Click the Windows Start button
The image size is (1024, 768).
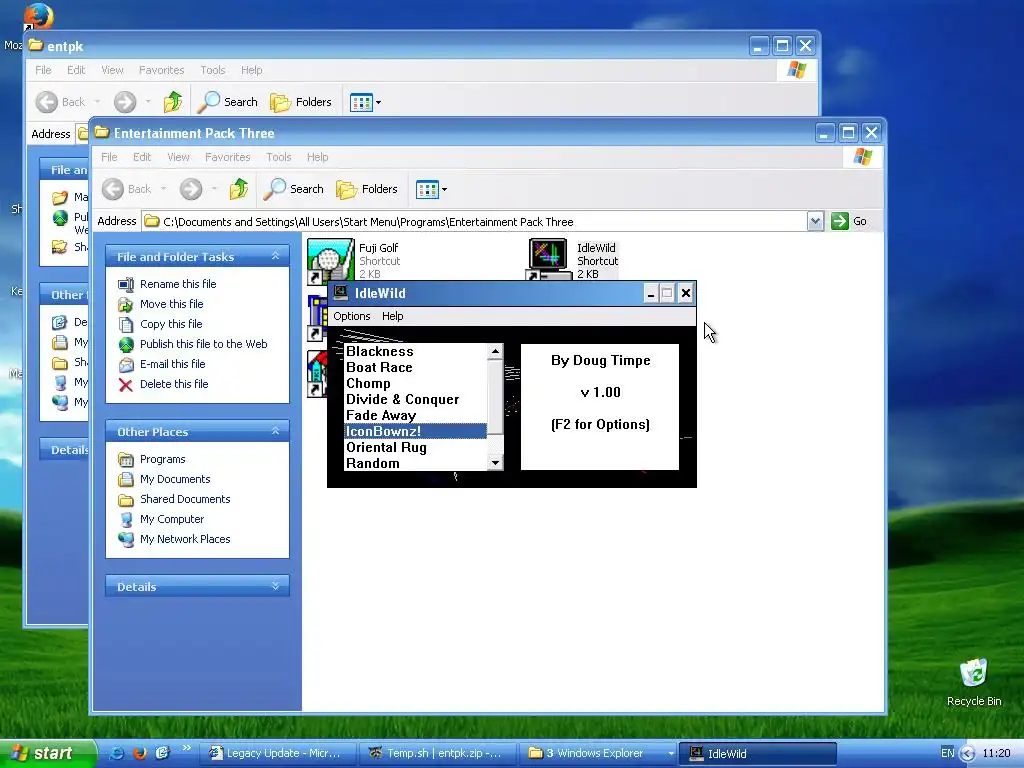48,753
